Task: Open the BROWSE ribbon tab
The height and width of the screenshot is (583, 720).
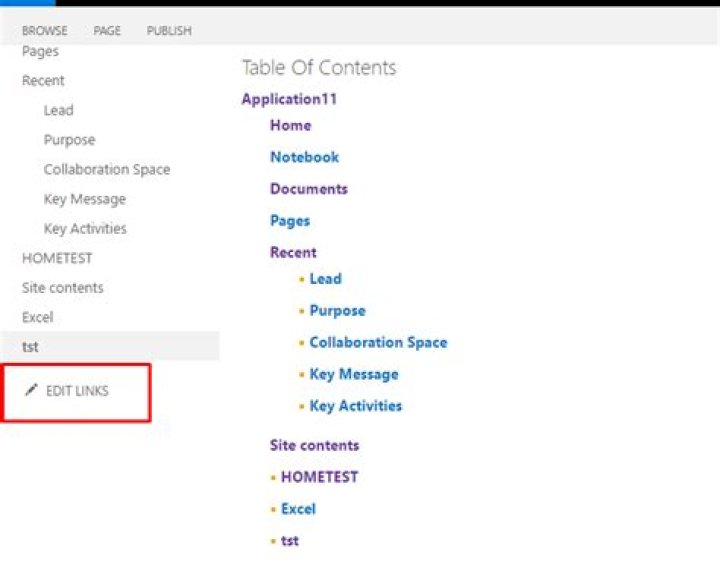Action: click(x=45, y=31)
